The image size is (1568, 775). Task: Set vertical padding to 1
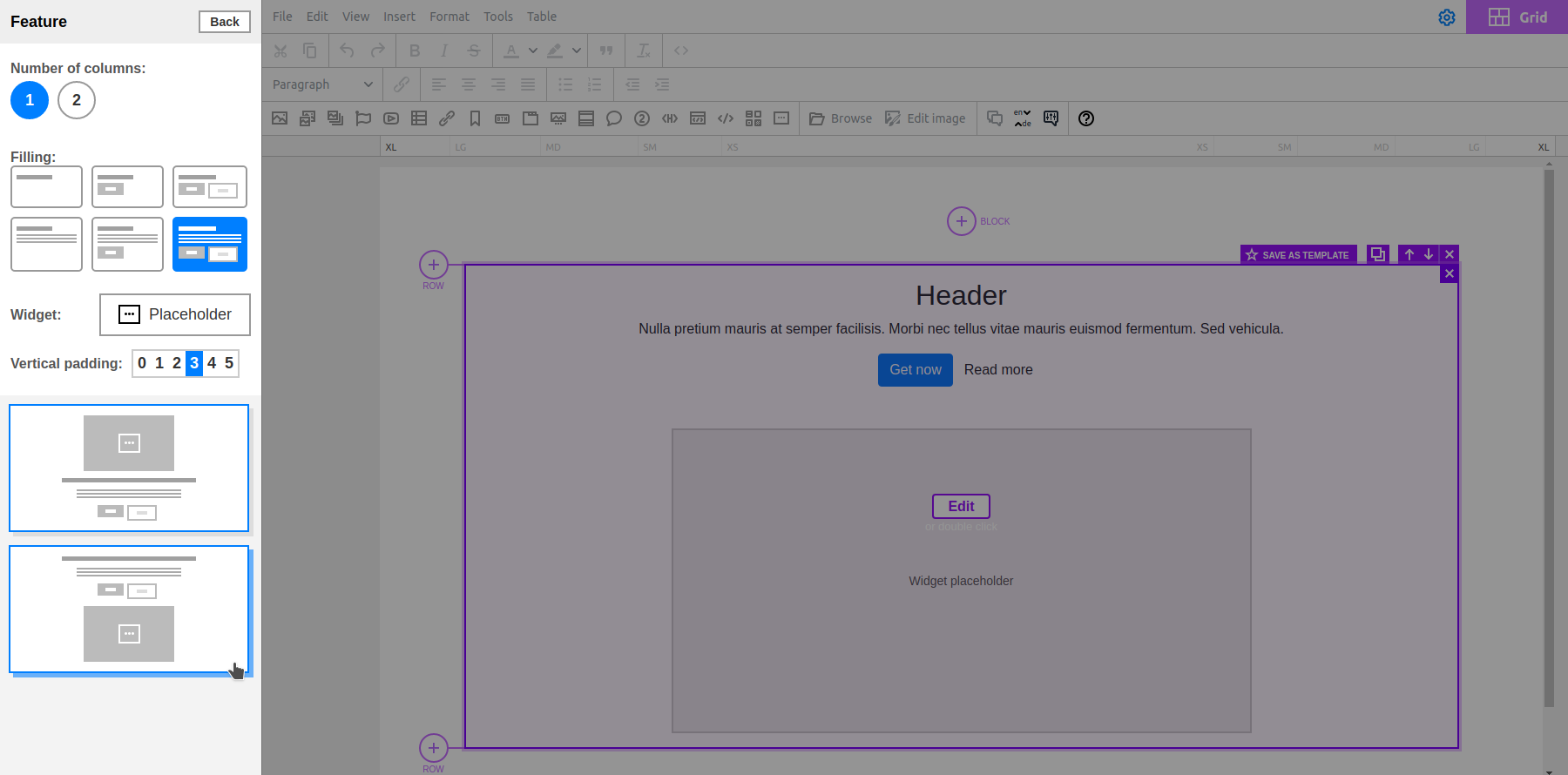pyautogui.click(x=159, y=363)
